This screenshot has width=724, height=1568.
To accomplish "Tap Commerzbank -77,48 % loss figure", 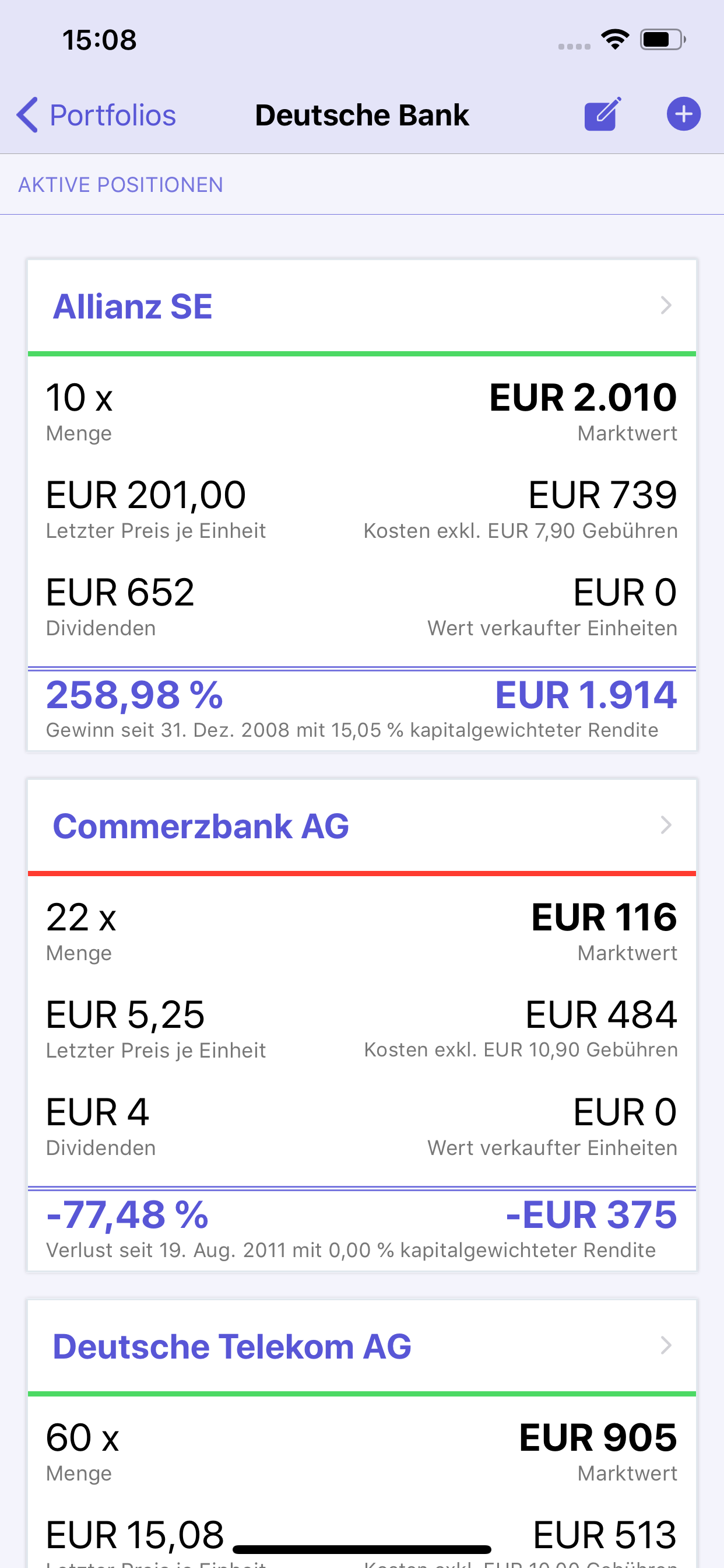I will (x=127, y=1214).
